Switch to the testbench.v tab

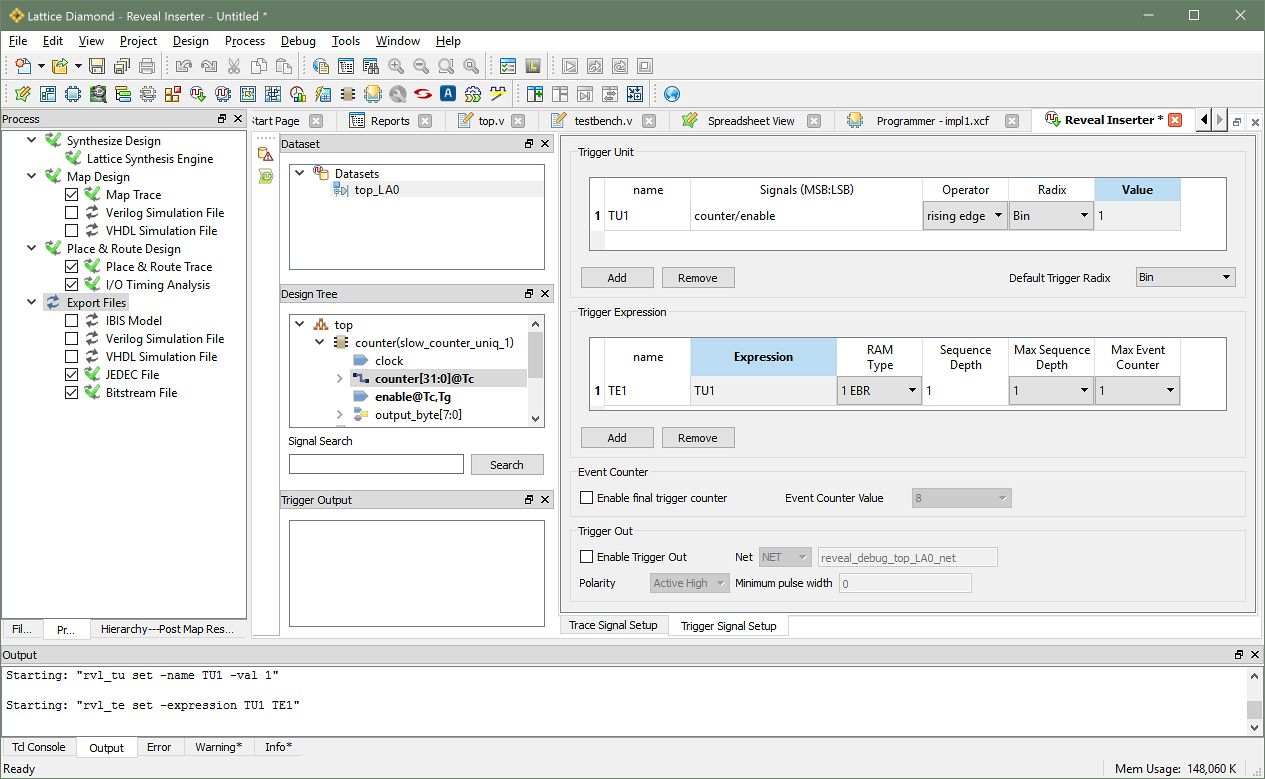click(x=603, y=121)
